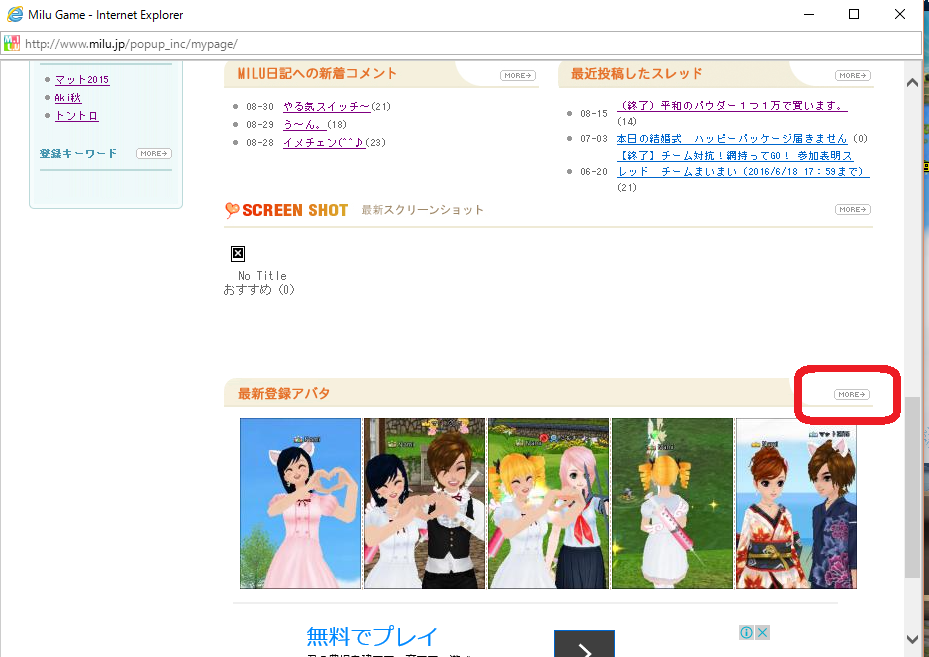This screenshot has width=929, height=657.
Task: Open avatar thumbnail with pink dress girl
Action: click(x=300, y=503)
